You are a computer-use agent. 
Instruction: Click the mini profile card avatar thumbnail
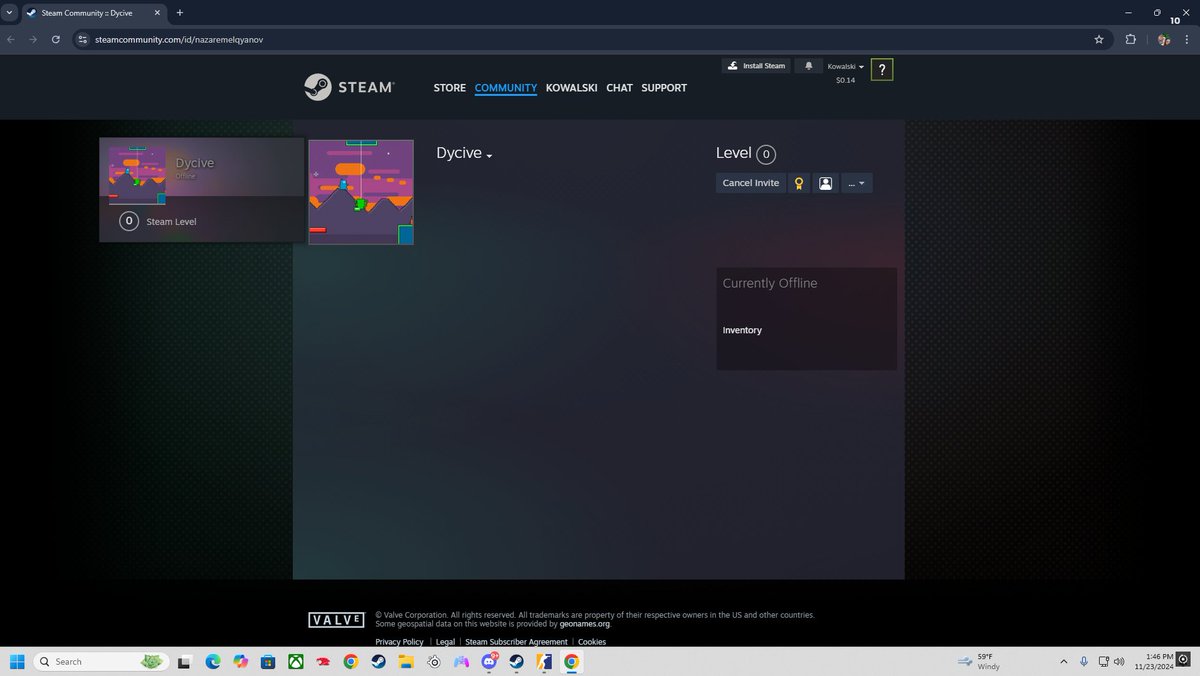point(137,175)
